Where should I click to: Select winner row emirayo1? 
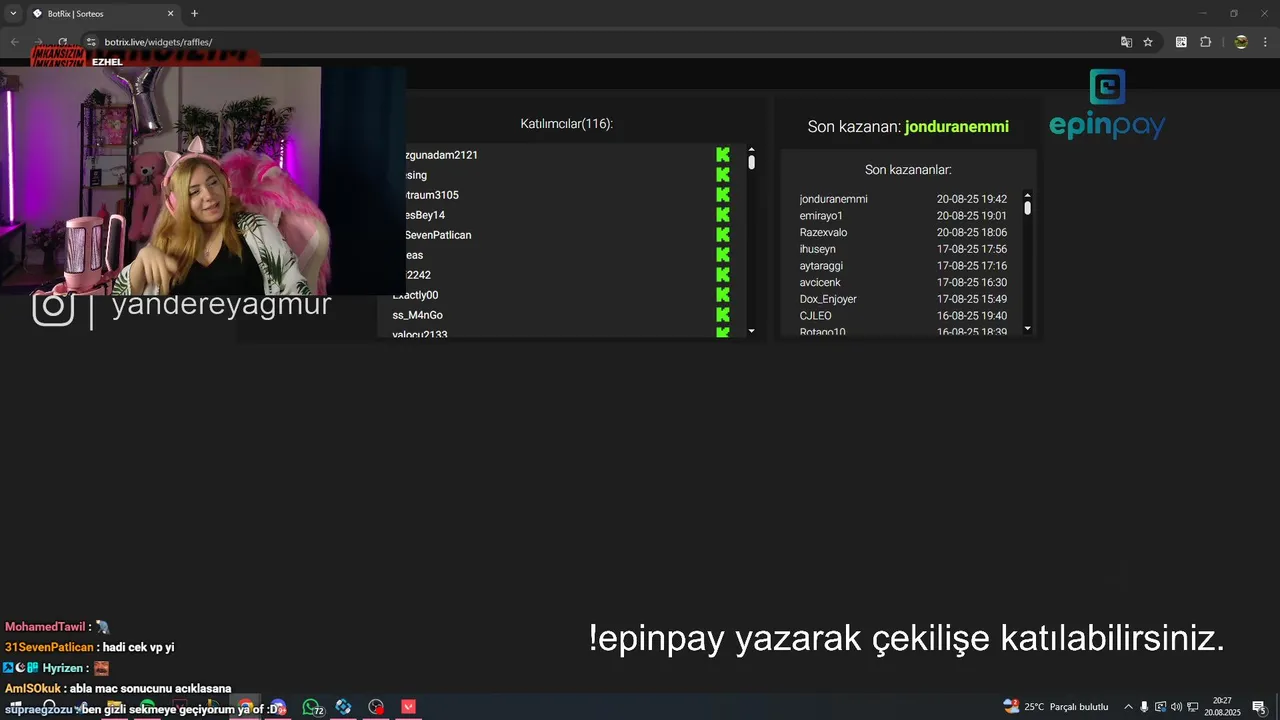[903, 216]
